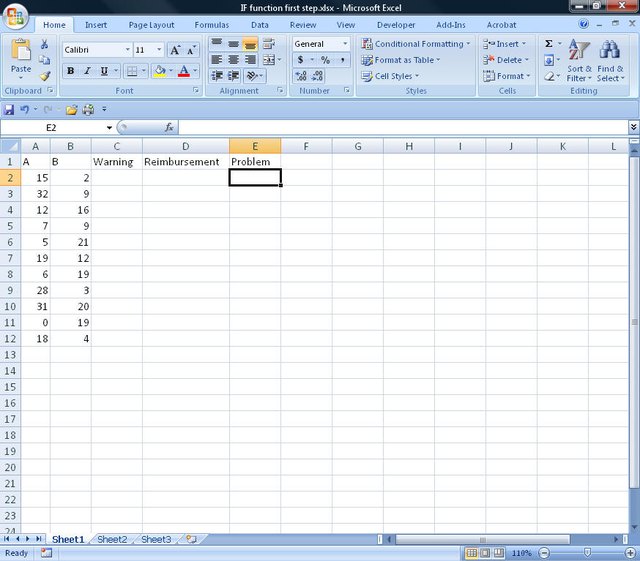Switch to Formulas tab
This screenshot has height=561, width=640.
click(x=212, y=25)
